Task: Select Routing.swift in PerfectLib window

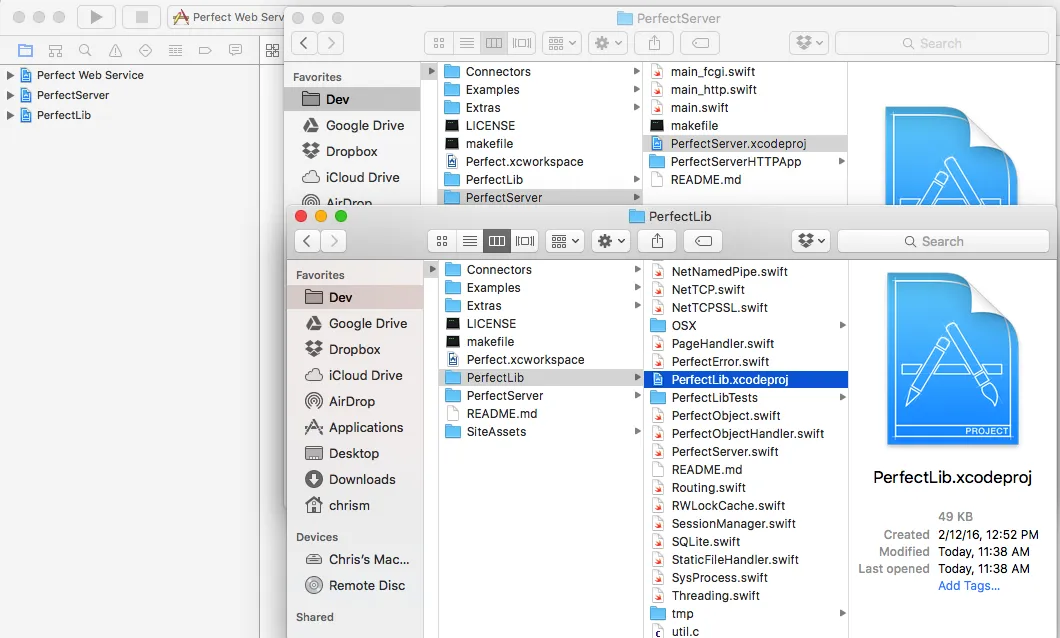Action: point(746,488)
